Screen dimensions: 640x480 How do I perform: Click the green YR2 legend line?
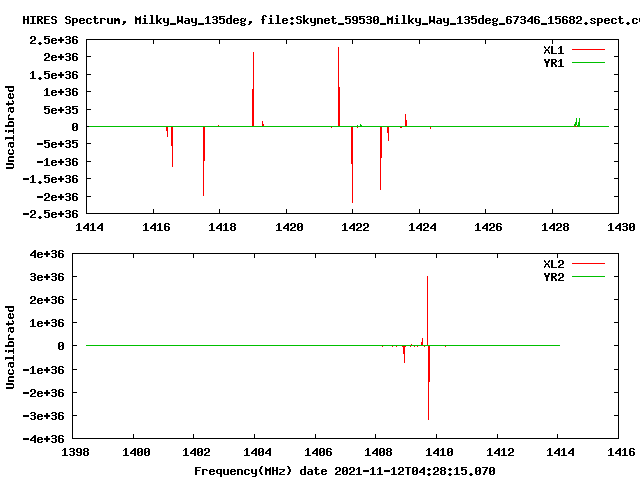point(588,277)
